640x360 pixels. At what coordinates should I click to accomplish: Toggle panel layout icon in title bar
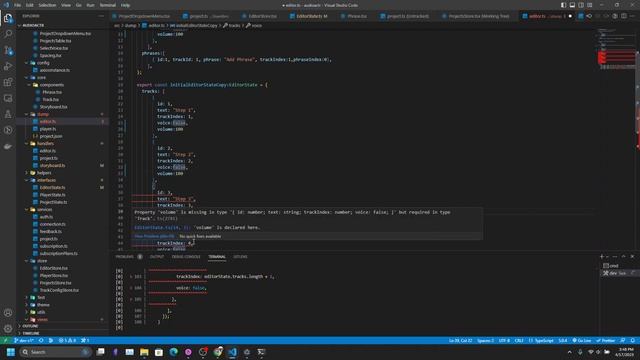pyautogui.click(x=572, y=5)
